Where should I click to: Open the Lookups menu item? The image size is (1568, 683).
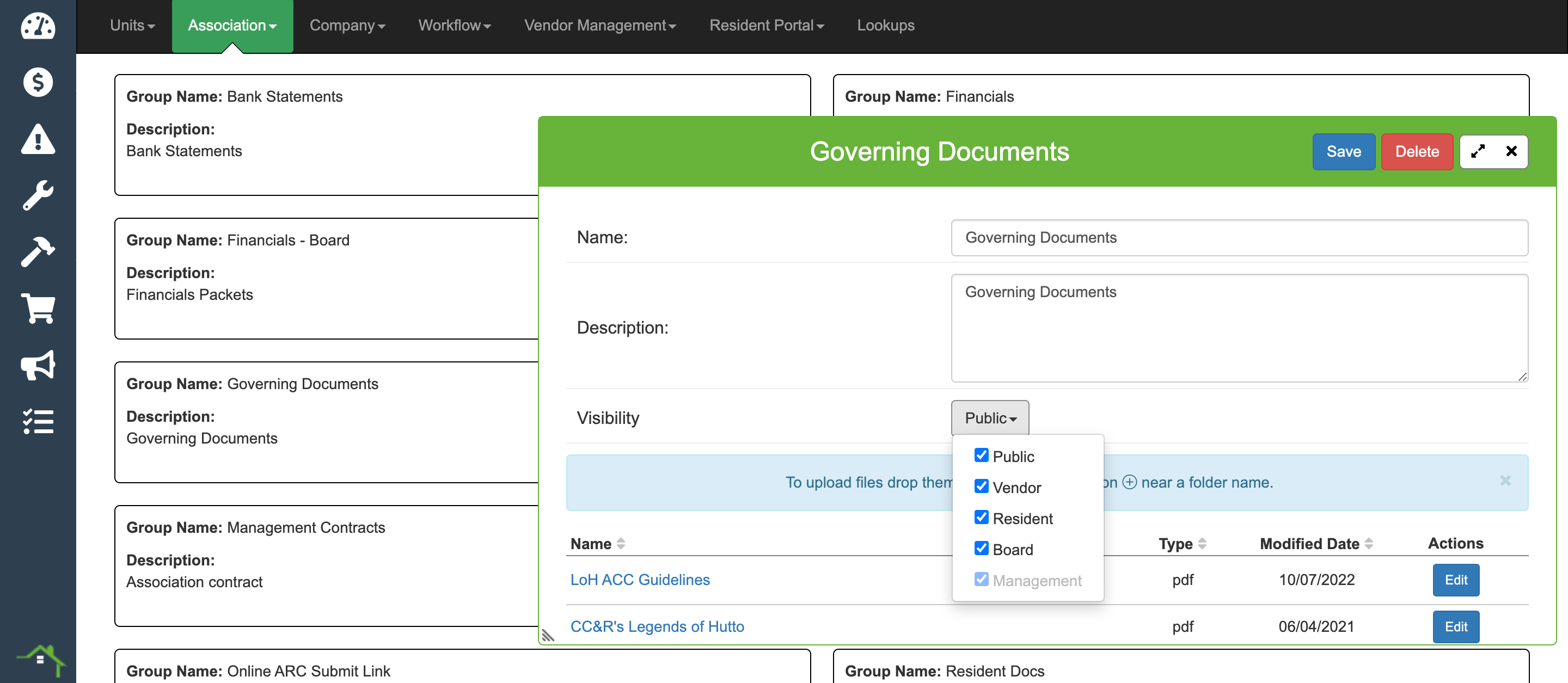click(x=885, y=26)
